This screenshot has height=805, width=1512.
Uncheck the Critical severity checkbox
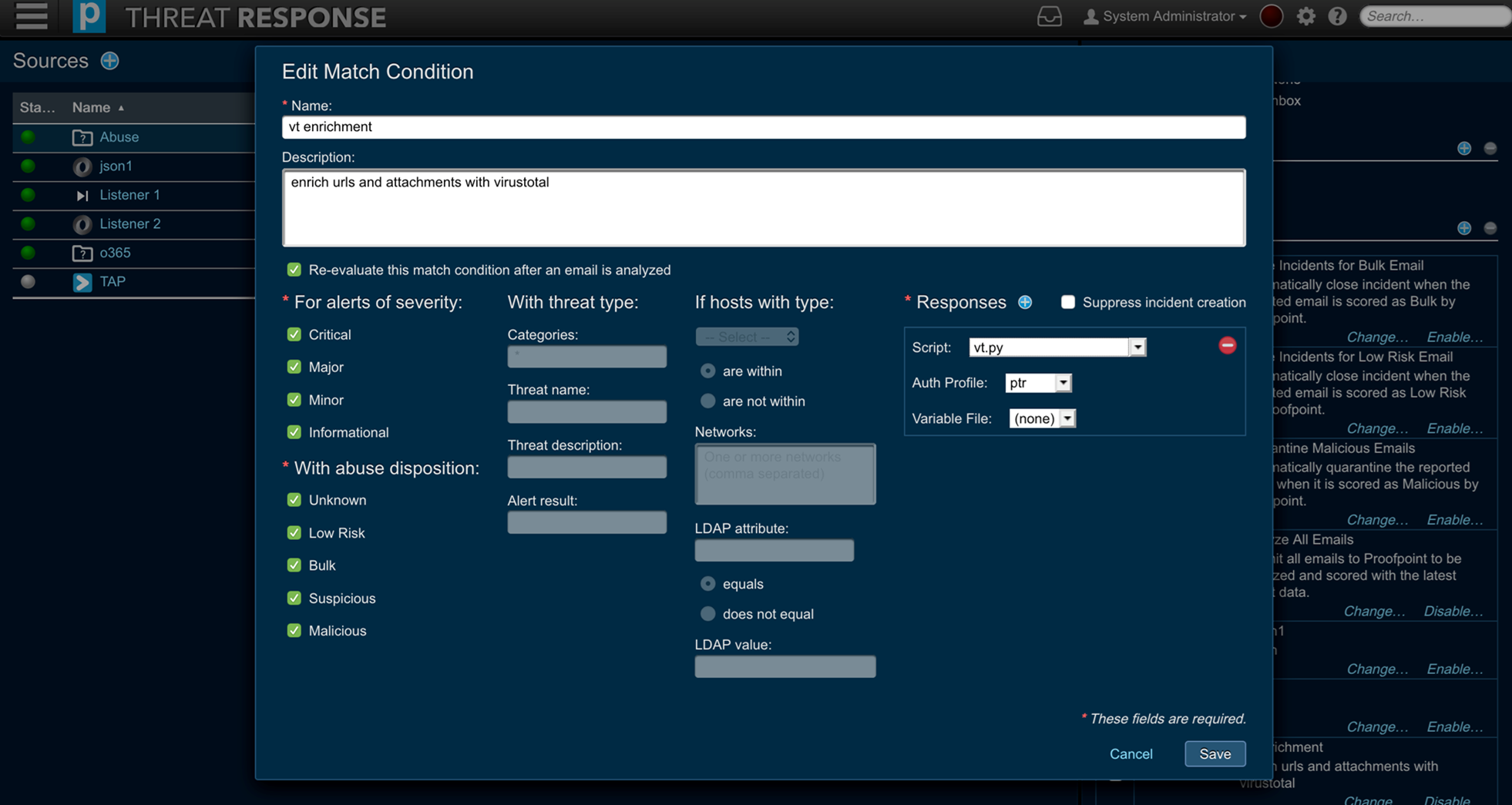click(294, 334)
